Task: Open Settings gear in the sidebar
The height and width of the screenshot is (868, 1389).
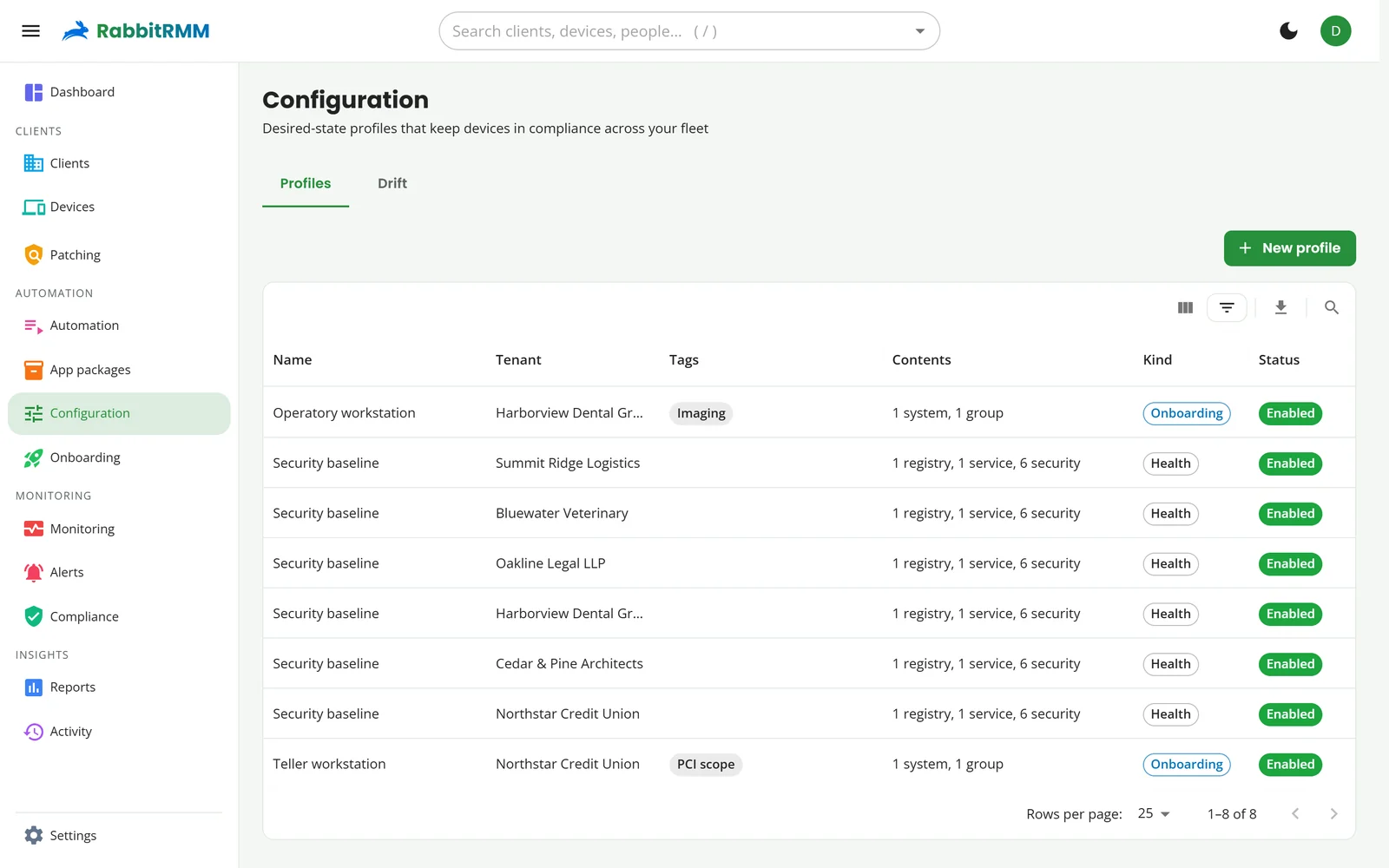Action: [x=119, y=835]
